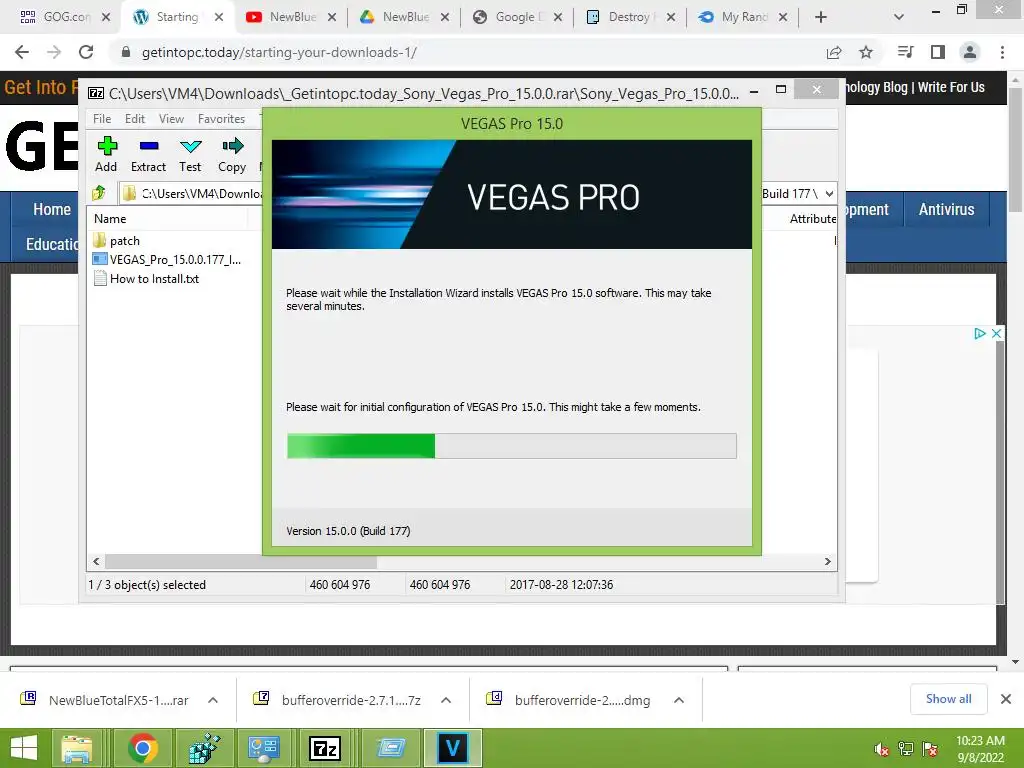Toggle the Chrome side panel

[938, 52]
